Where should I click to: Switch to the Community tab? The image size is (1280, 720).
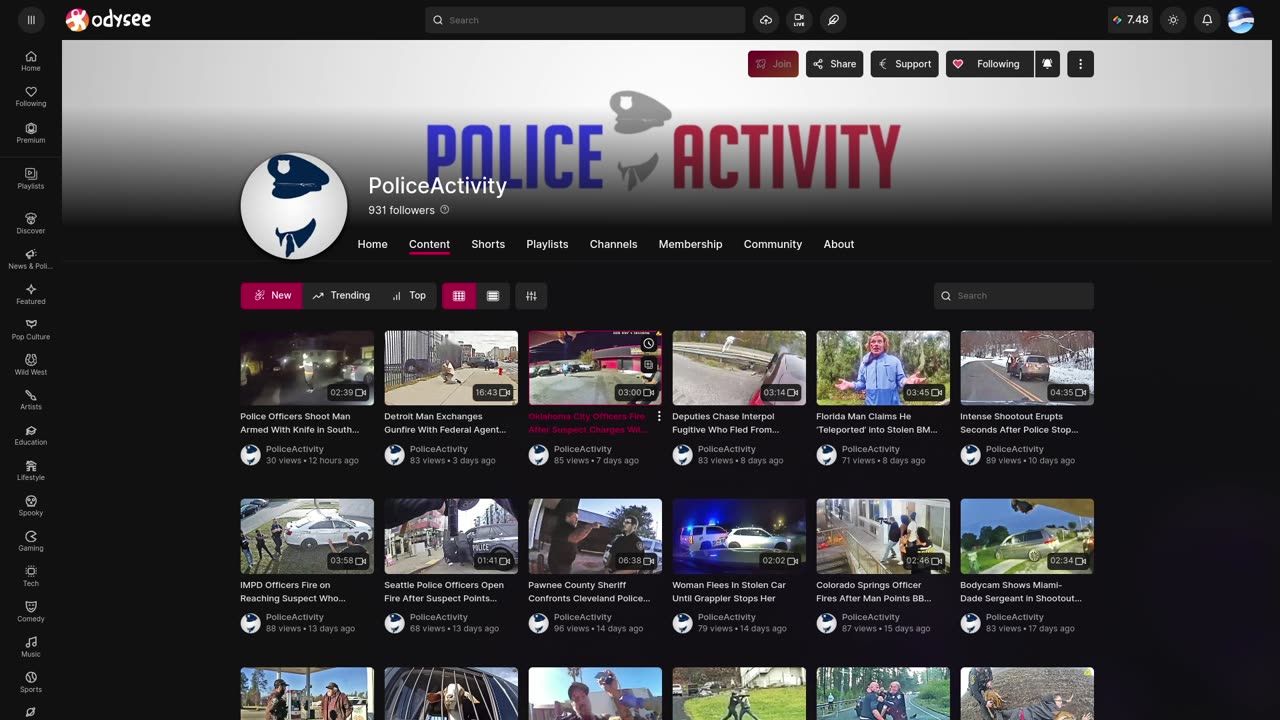pos(772,244)
